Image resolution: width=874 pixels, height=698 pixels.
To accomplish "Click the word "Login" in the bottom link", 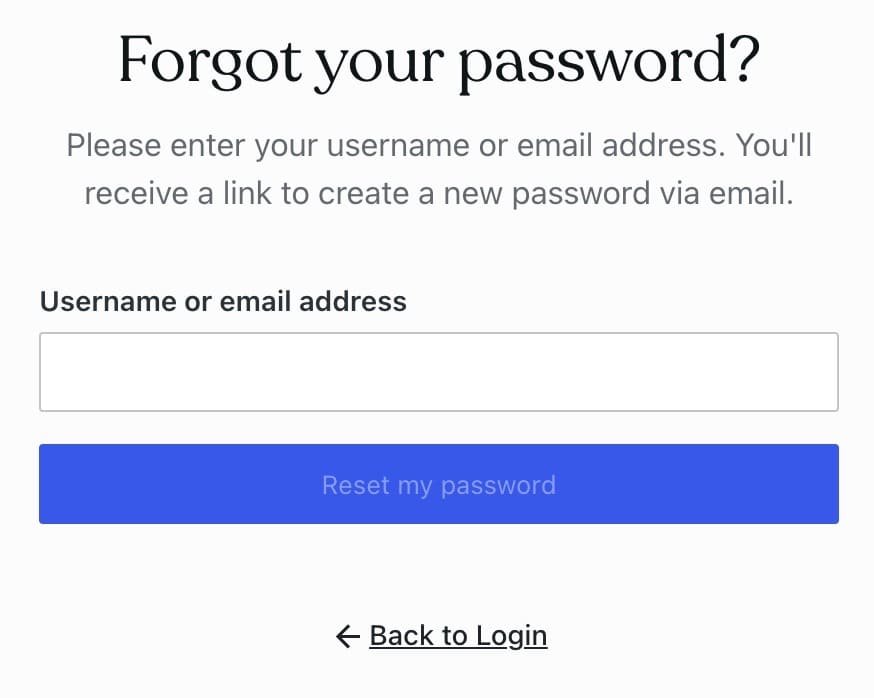I will pos(511,636).
